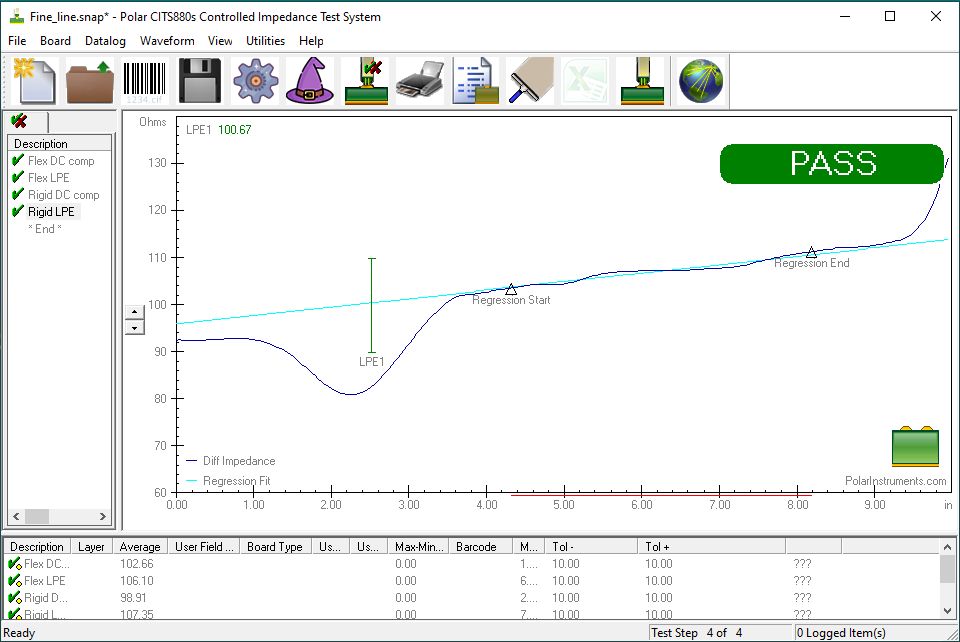Click the Layer column header
This screenshot has width=960, height=642.
(91, 547)
